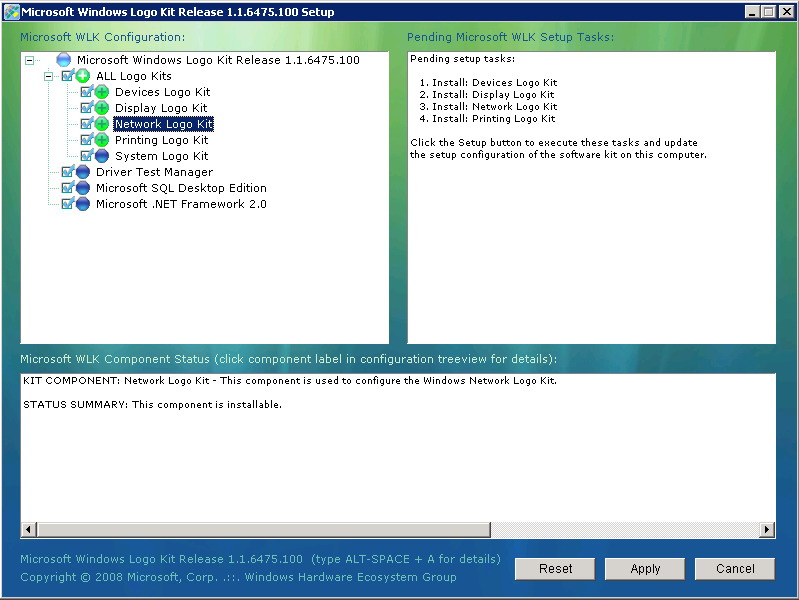Click the Cancel button

[735, 569]
